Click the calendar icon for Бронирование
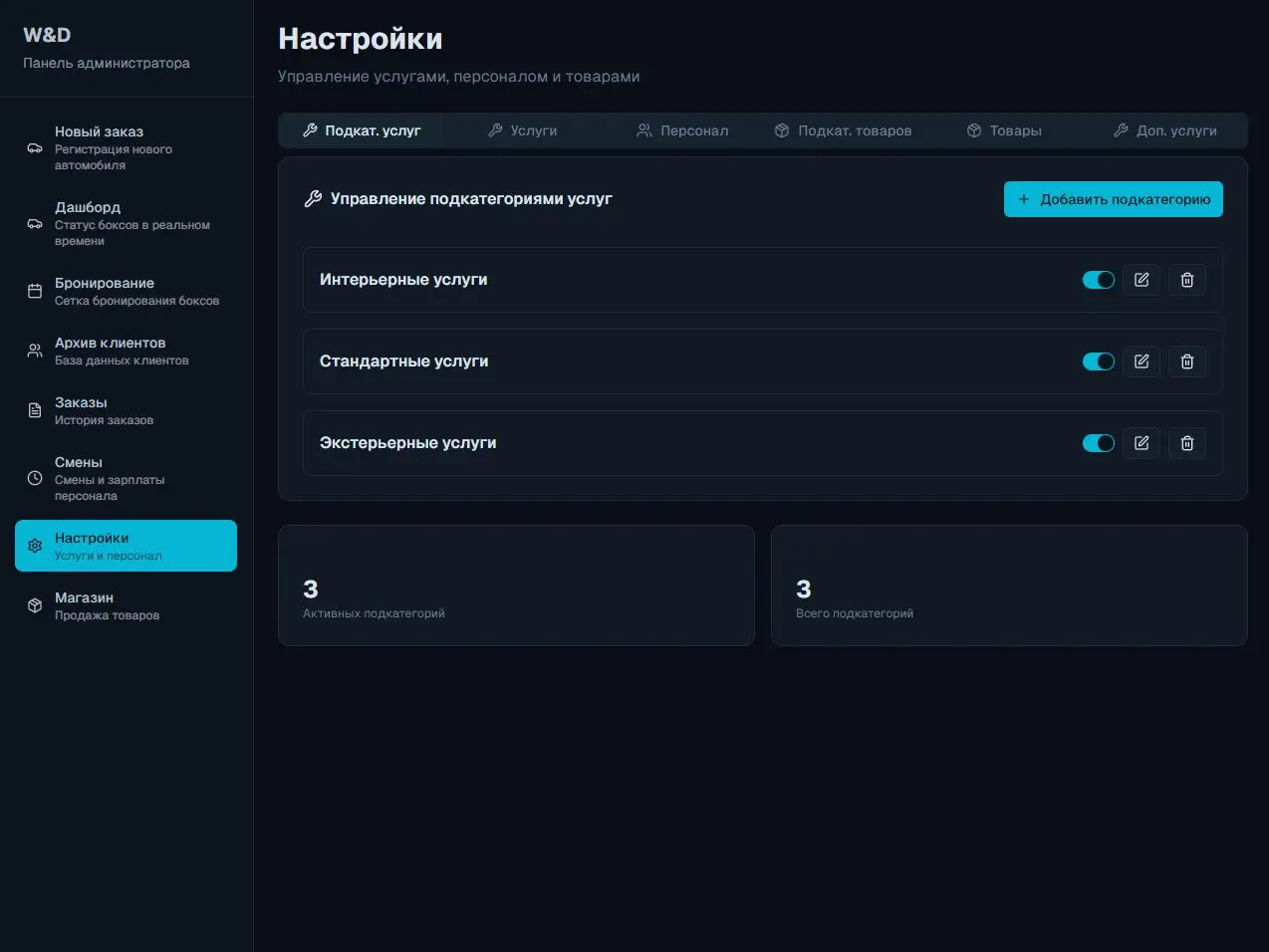This screenshot has width=1269, height=952. point(33,291)
